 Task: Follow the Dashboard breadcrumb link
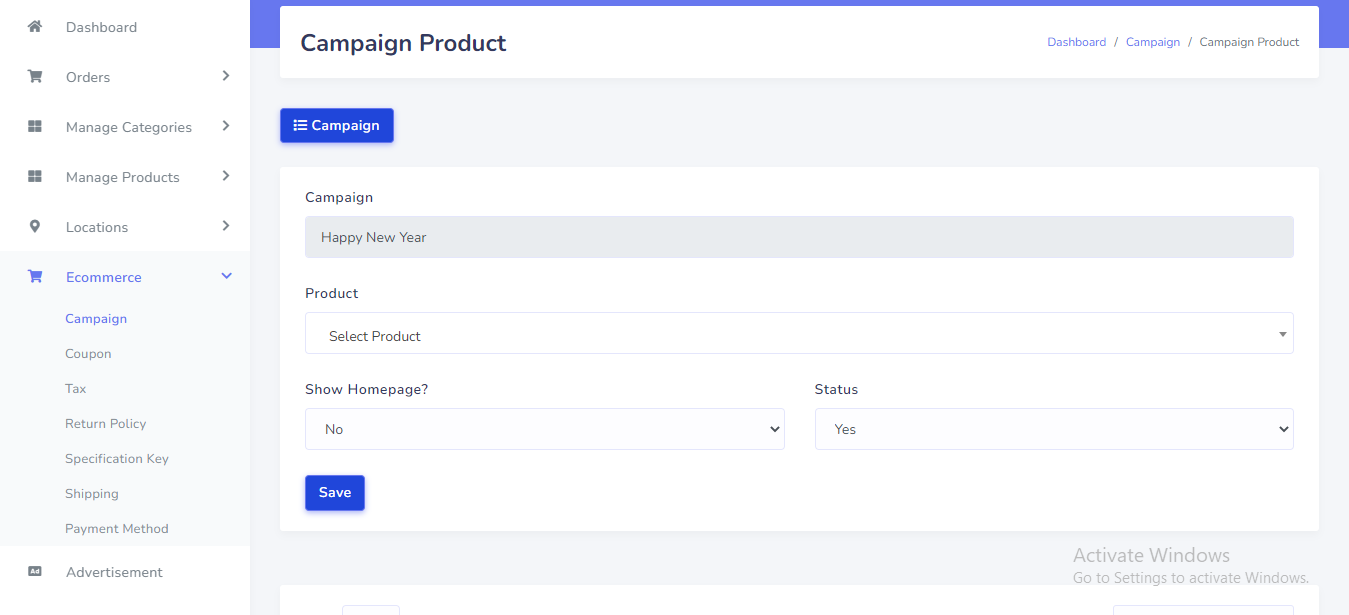tap(1076, 42)
